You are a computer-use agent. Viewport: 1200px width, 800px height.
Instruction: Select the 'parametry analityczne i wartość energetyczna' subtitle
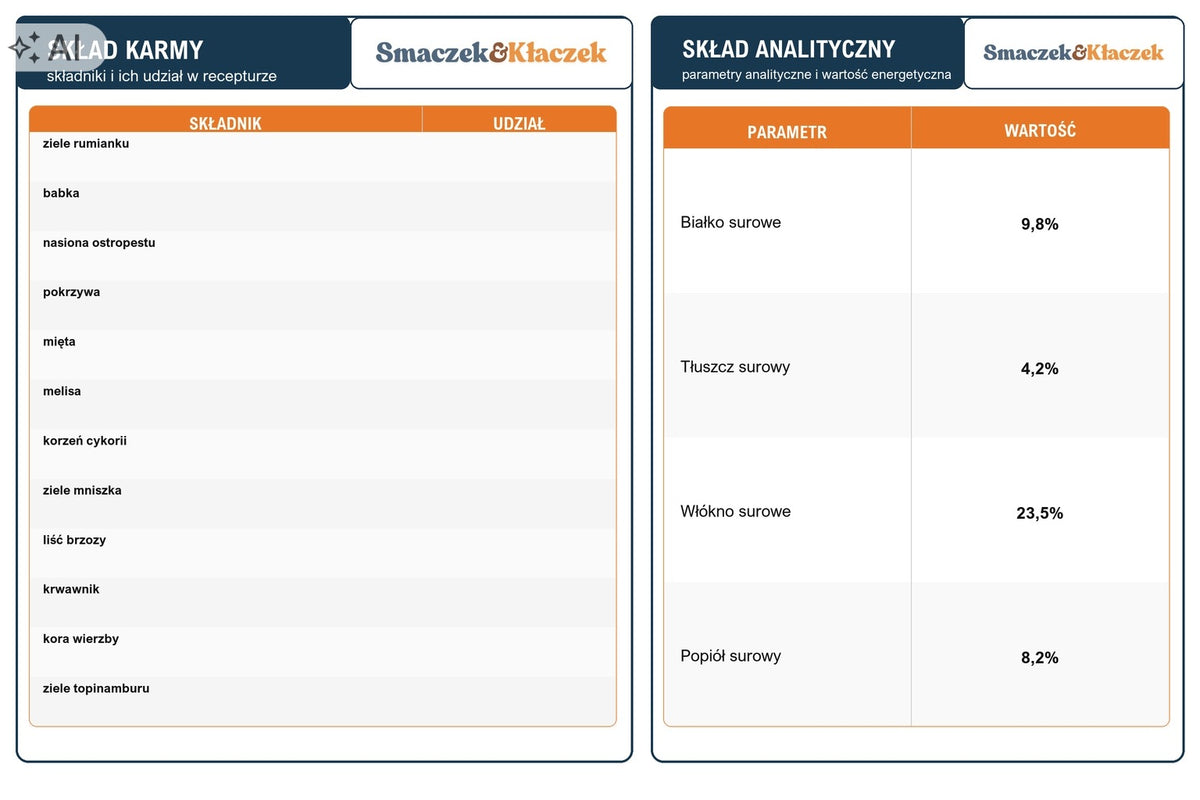click(x=817, y=74)
